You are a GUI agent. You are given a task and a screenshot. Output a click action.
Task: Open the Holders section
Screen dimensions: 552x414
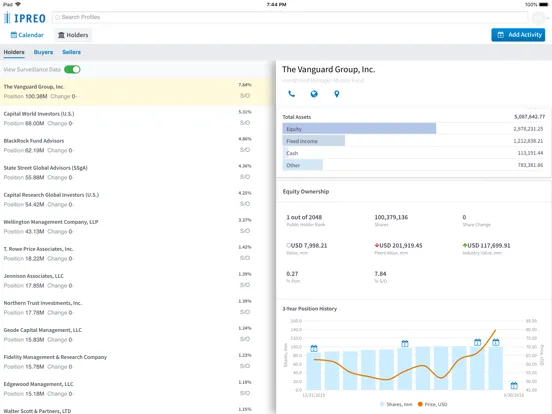pyautogui.click(x=73, y=35)
